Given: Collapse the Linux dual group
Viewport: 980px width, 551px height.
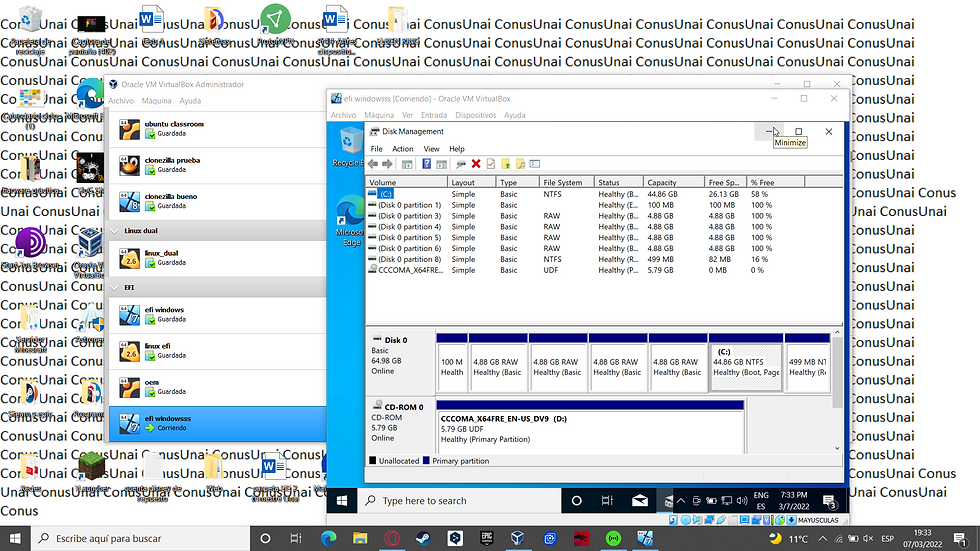Looking at the screenshot, I should [114, 231].
